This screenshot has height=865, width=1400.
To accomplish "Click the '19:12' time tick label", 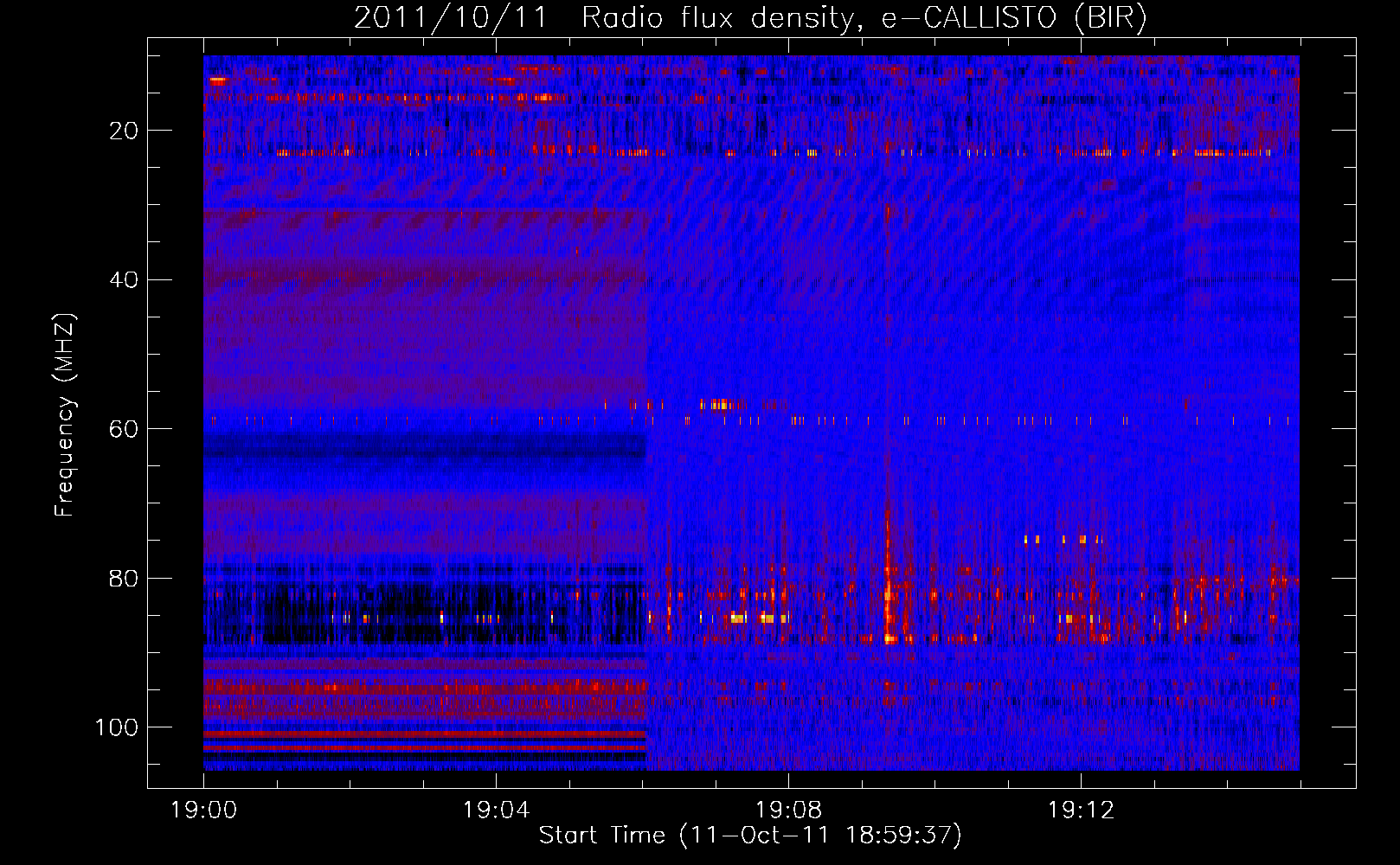I will pyautogui.click(x=1081, y=811).
